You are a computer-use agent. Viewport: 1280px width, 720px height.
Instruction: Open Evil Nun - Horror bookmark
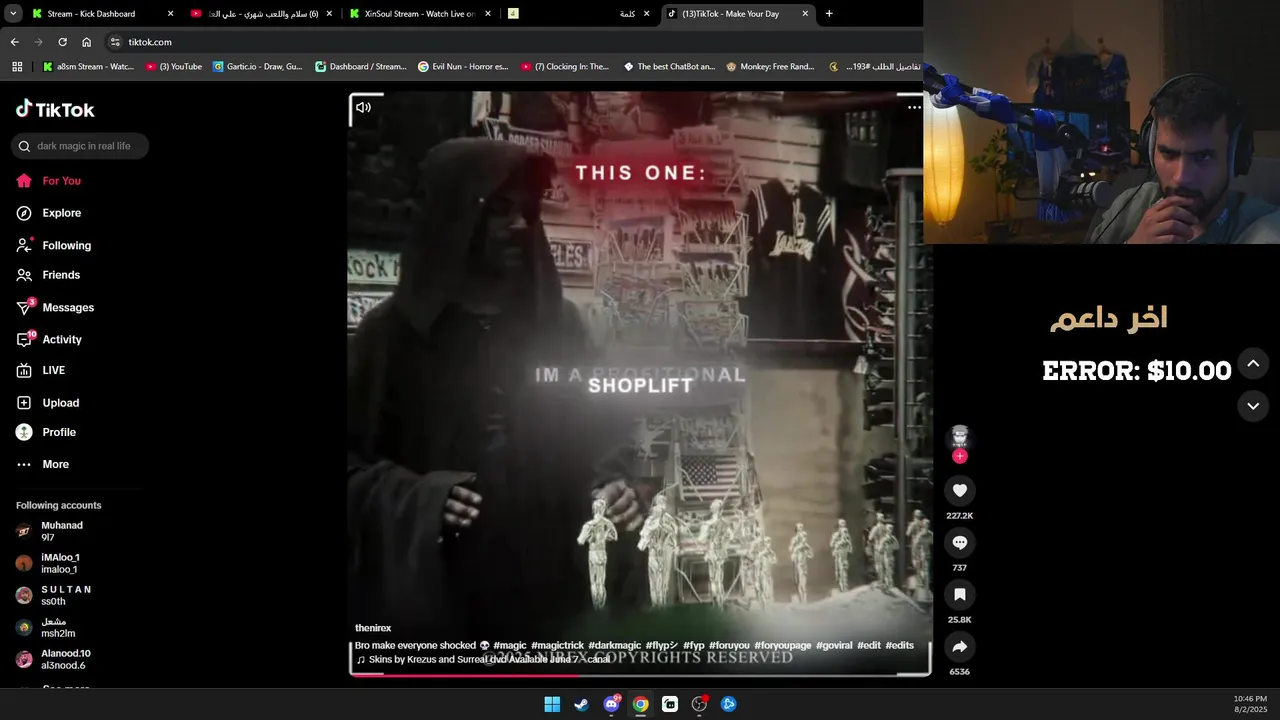[x=463, y=67]
